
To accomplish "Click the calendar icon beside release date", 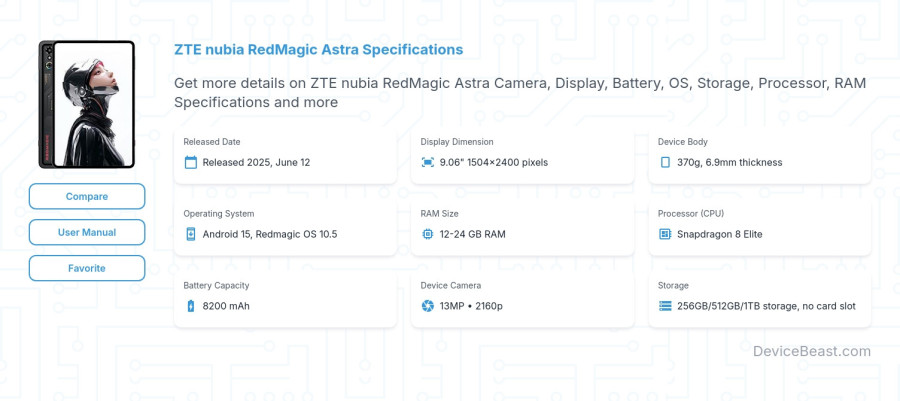I will pos(191,162).
